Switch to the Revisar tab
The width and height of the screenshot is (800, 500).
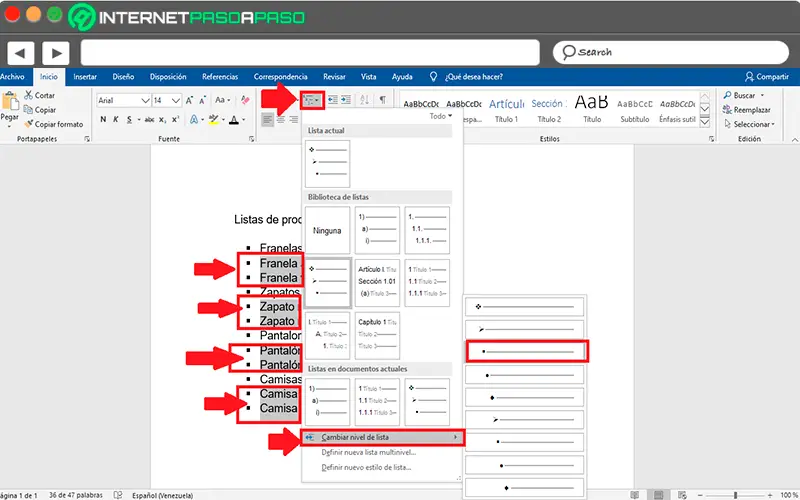point(334,77)
